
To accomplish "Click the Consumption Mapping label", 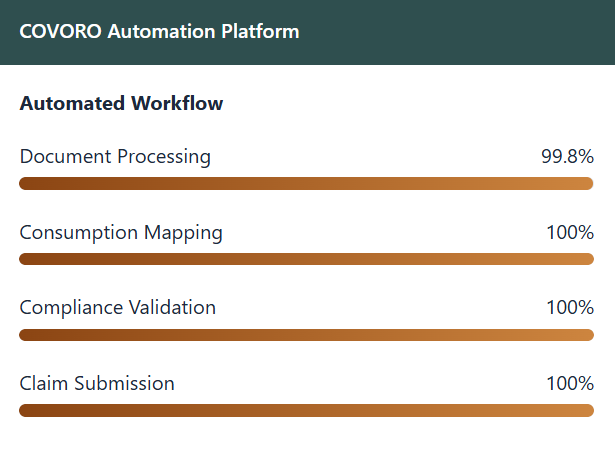I will point(121,233).
